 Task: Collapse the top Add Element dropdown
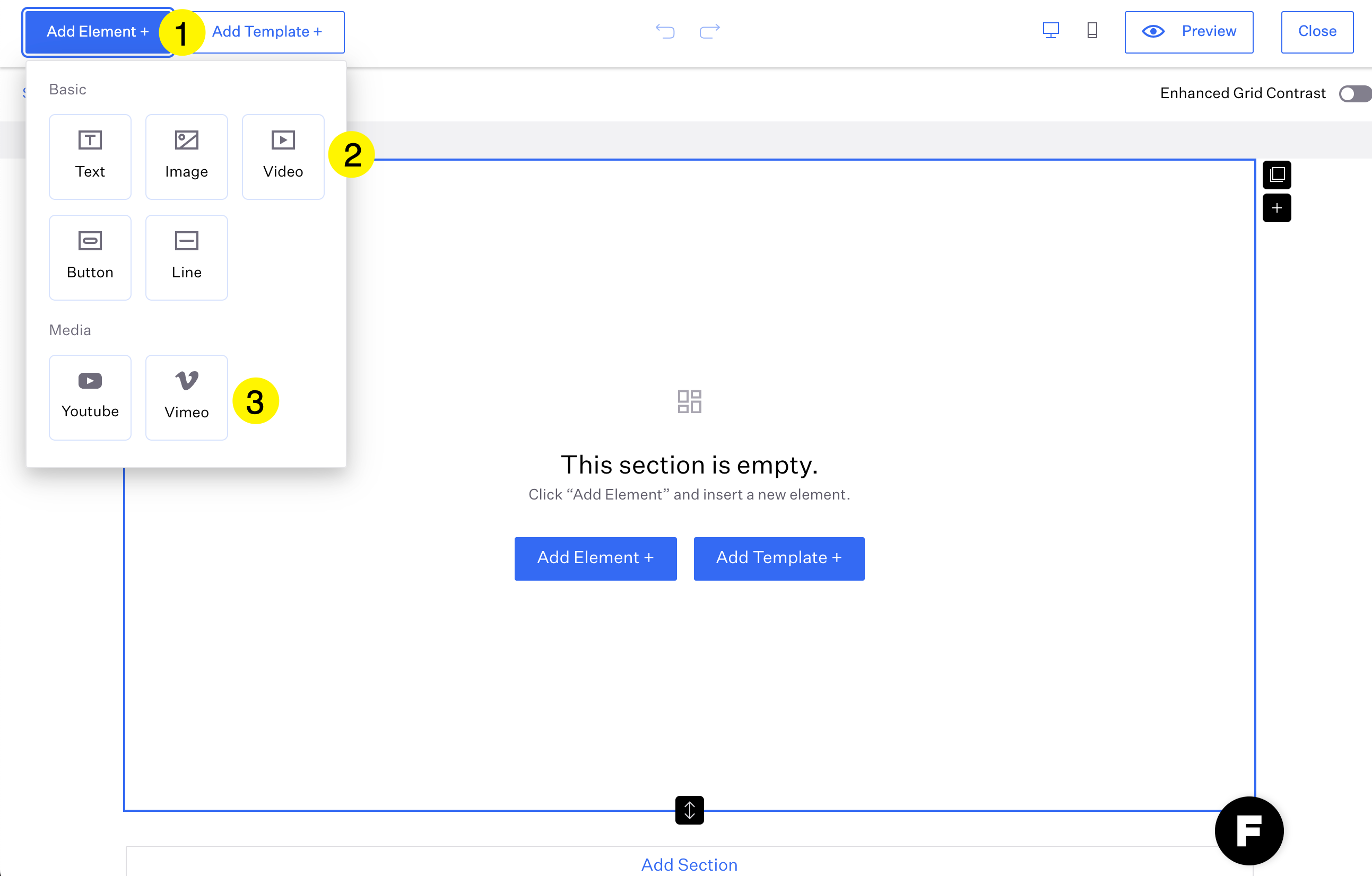point(97,32)
